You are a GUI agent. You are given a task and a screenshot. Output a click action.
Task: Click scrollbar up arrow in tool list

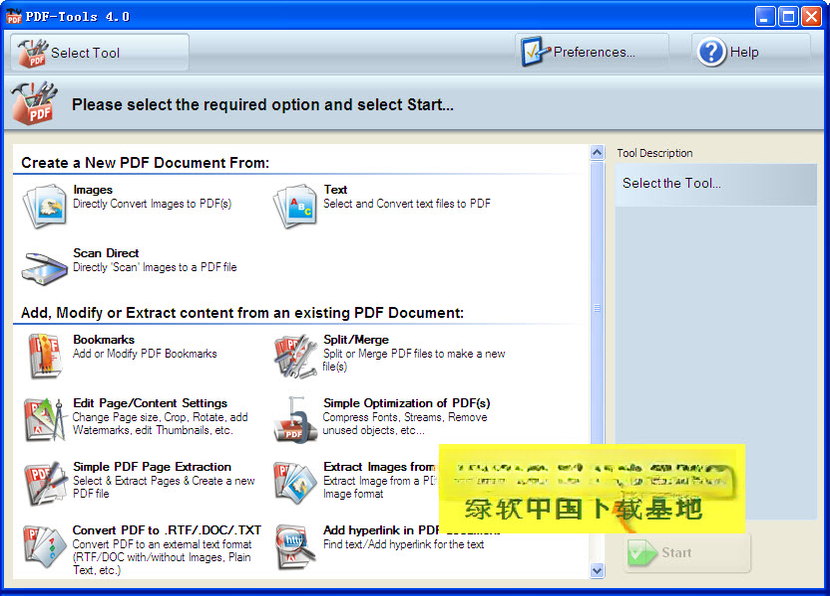click(597, 153)
